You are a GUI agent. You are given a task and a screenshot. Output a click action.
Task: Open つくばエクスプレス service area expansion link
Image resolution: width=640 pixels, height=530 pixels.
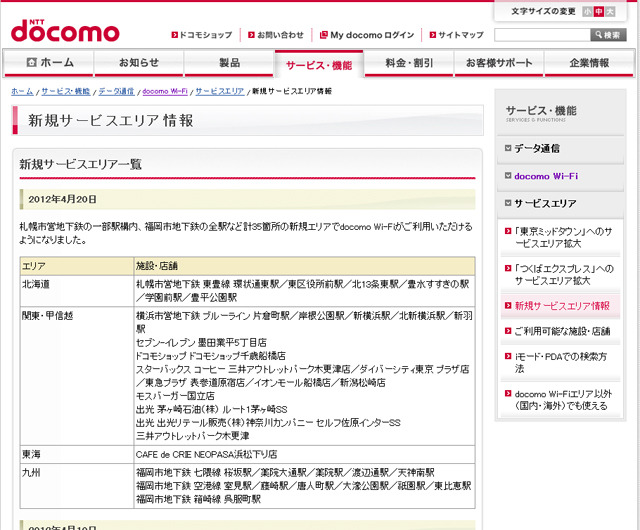pyautogui.click(x=564, y=275)
